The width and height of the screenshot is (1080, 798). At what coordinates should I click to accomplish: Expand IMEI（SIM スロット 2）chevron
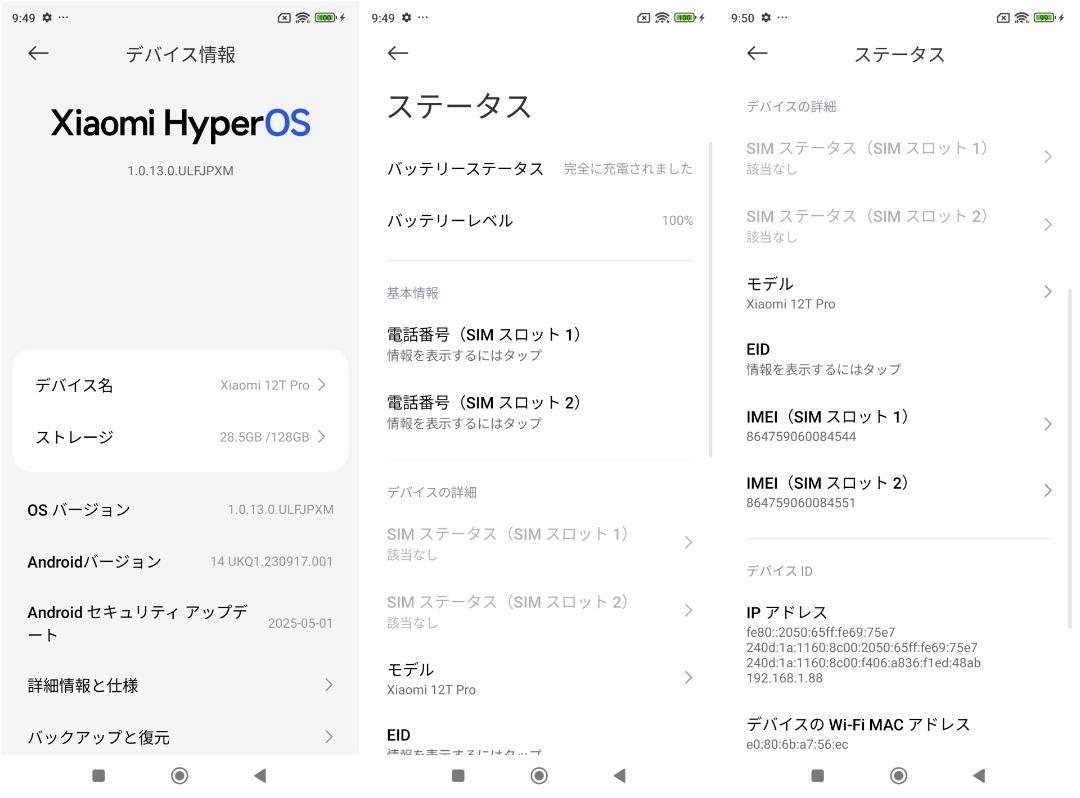click(x=1048, y=490)
